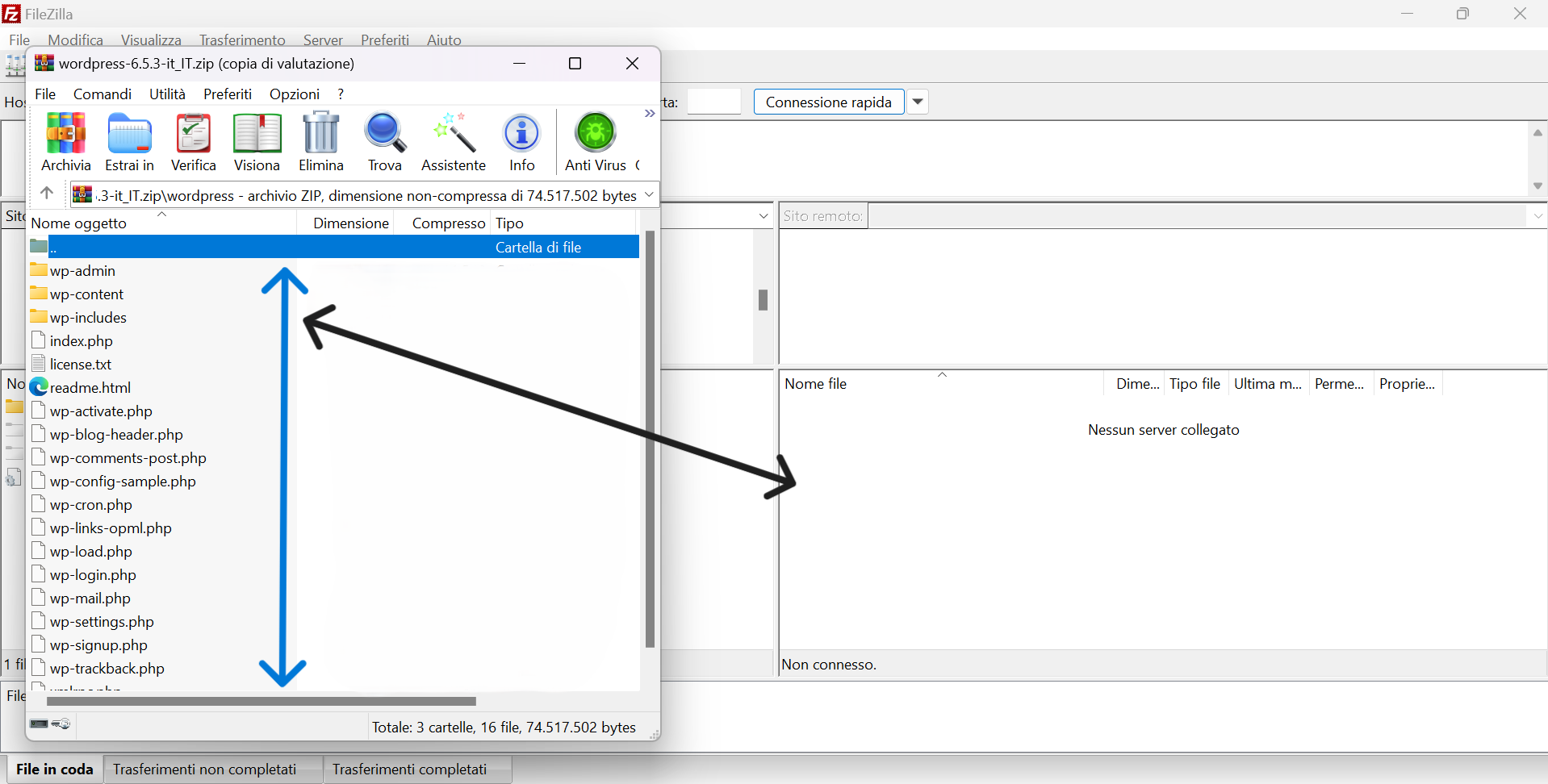Select the wp-includes folder
This screenshot has width=1548, height=784.
(88, 318)
